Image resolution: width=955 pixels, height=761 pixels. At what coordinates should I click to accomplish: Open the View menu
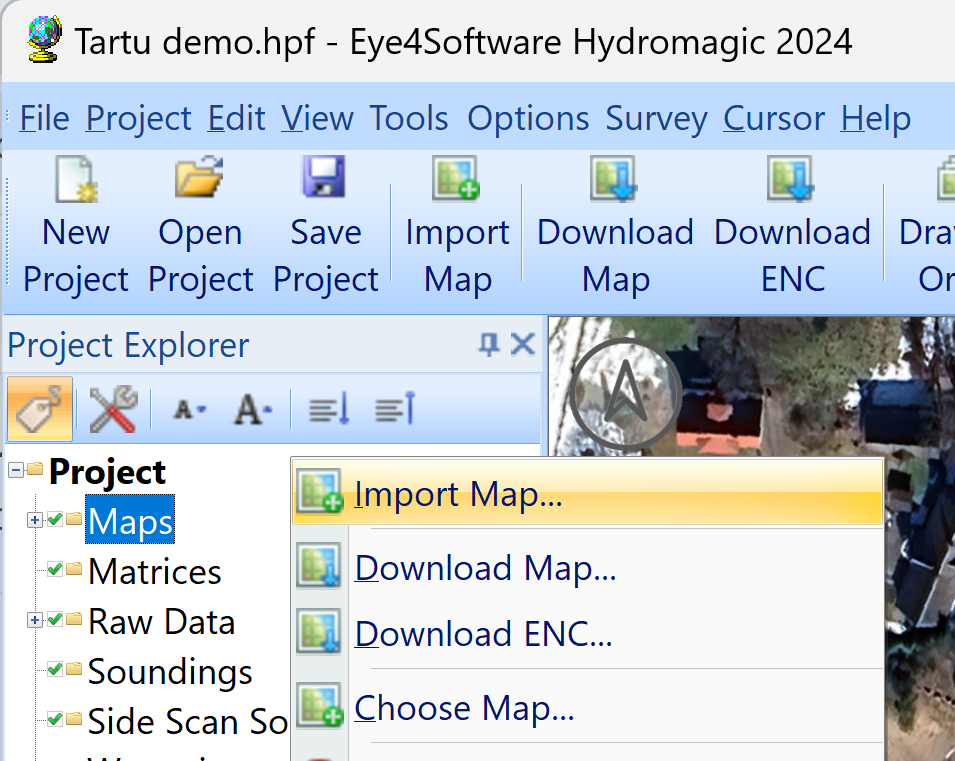(317, 118)
